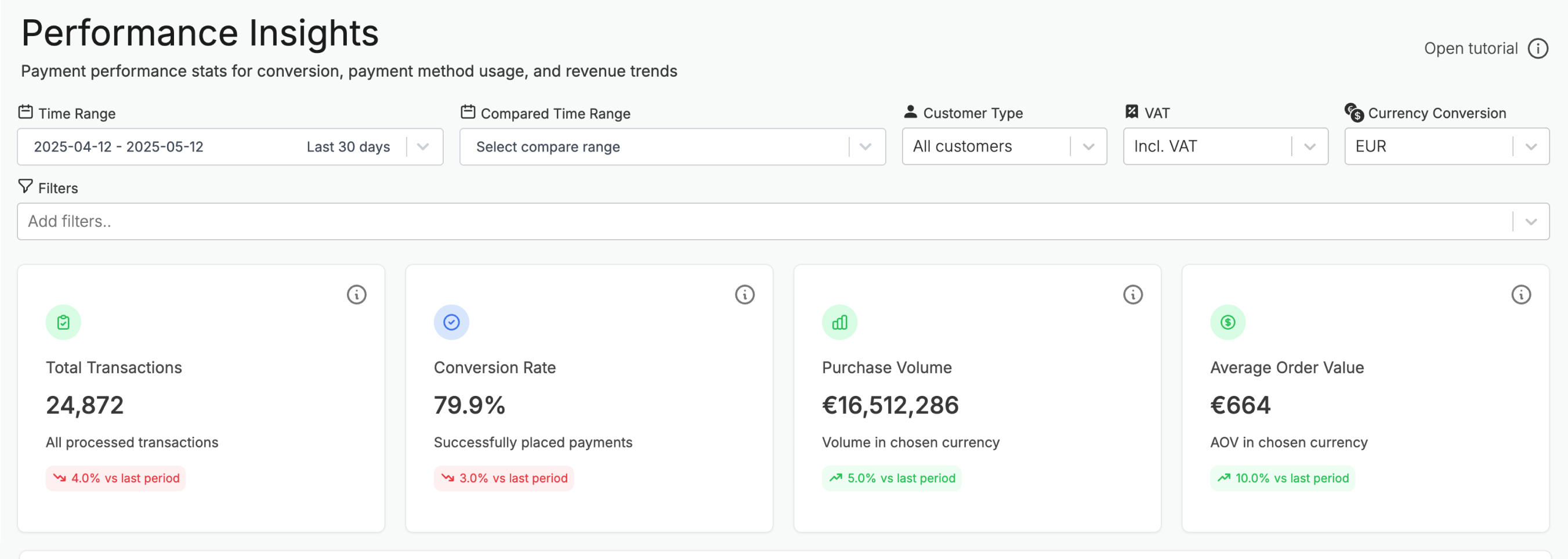This screenshot has width=1568, height=559.
Task: Click the green clipboard Total Transactions icon
Action: point(63,322)
